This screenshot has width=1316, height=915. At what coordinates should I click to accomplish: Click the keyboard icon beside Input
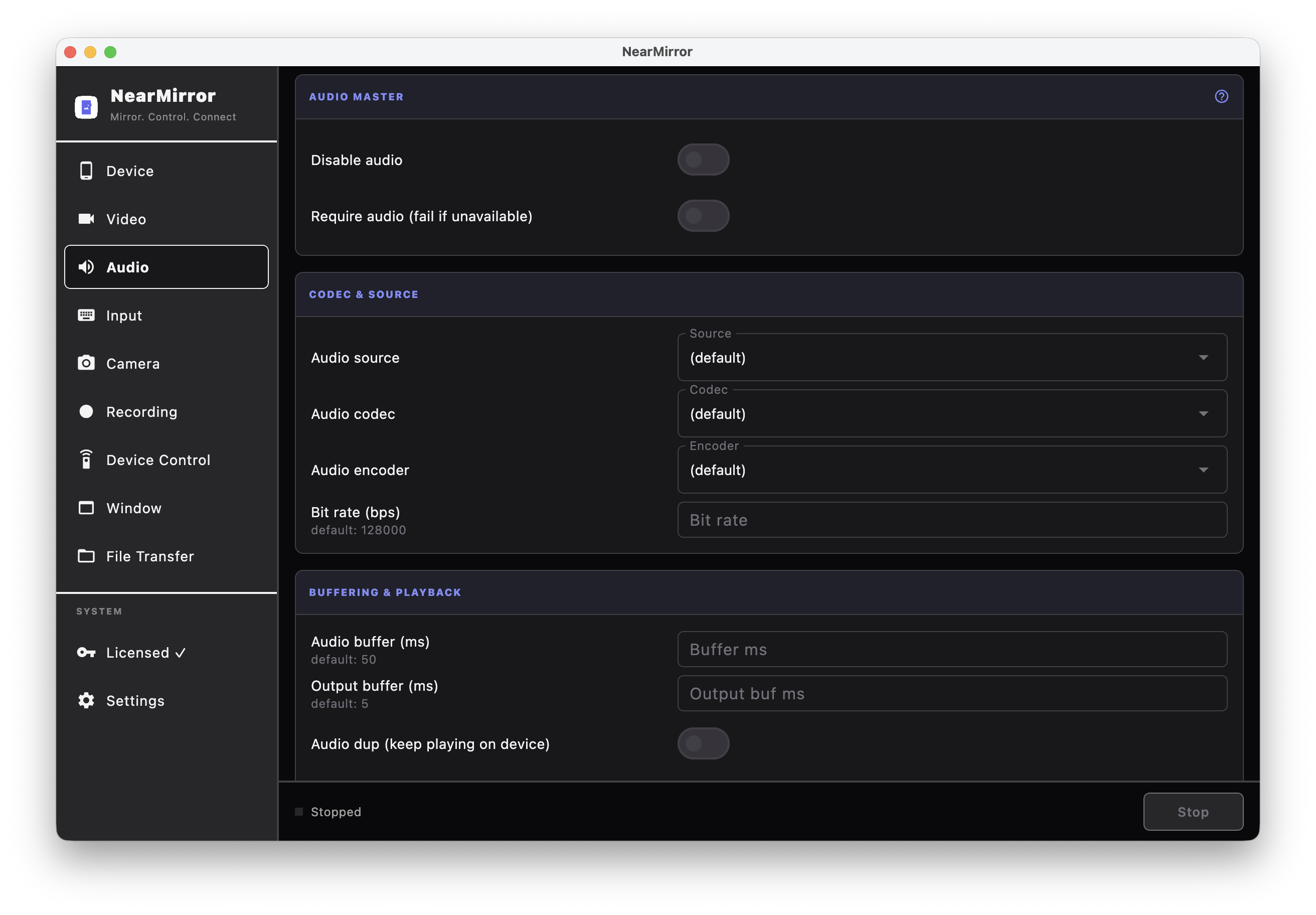click(x=86, y=316)
